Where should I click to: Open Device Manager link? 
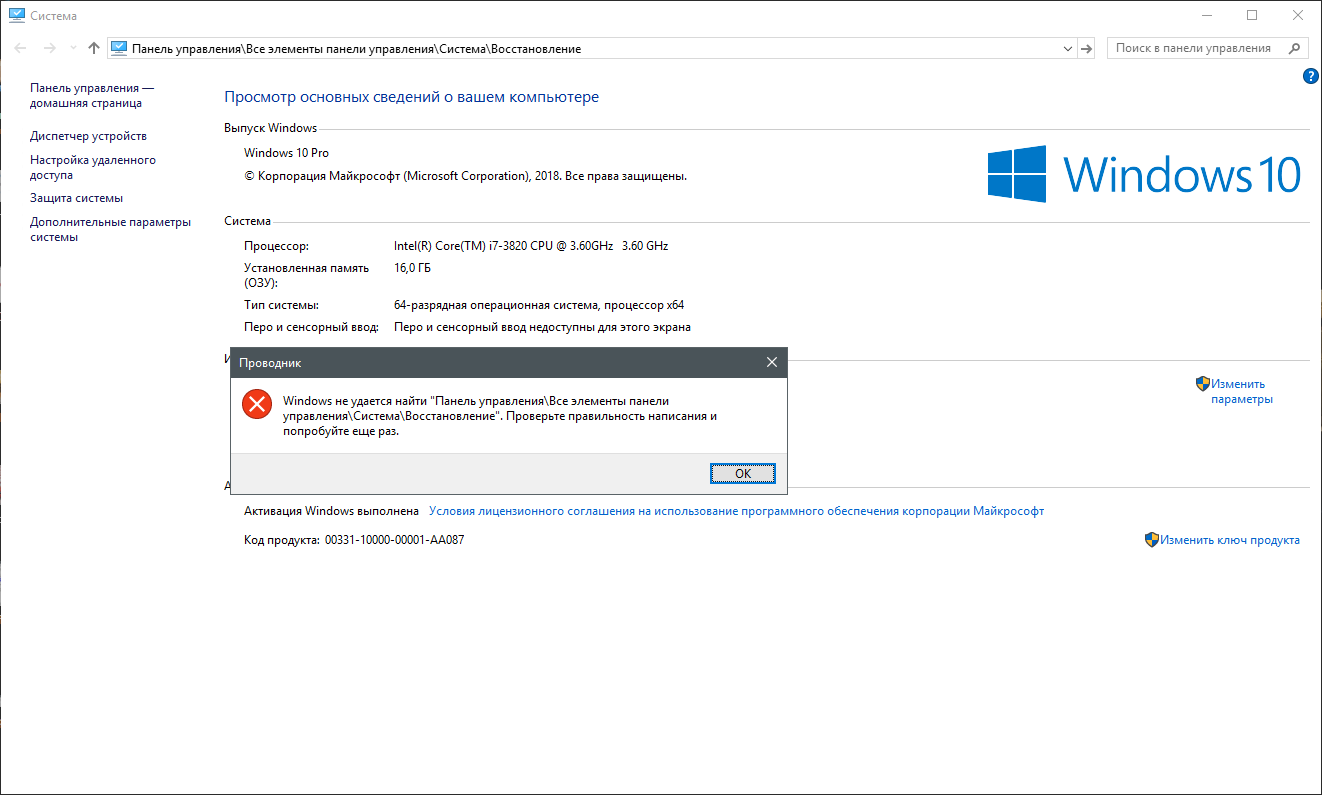tap(88, 136)
